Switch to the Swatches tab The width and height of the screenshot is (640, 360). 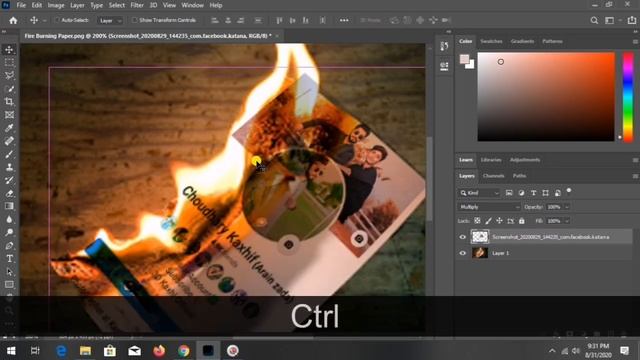491,41
